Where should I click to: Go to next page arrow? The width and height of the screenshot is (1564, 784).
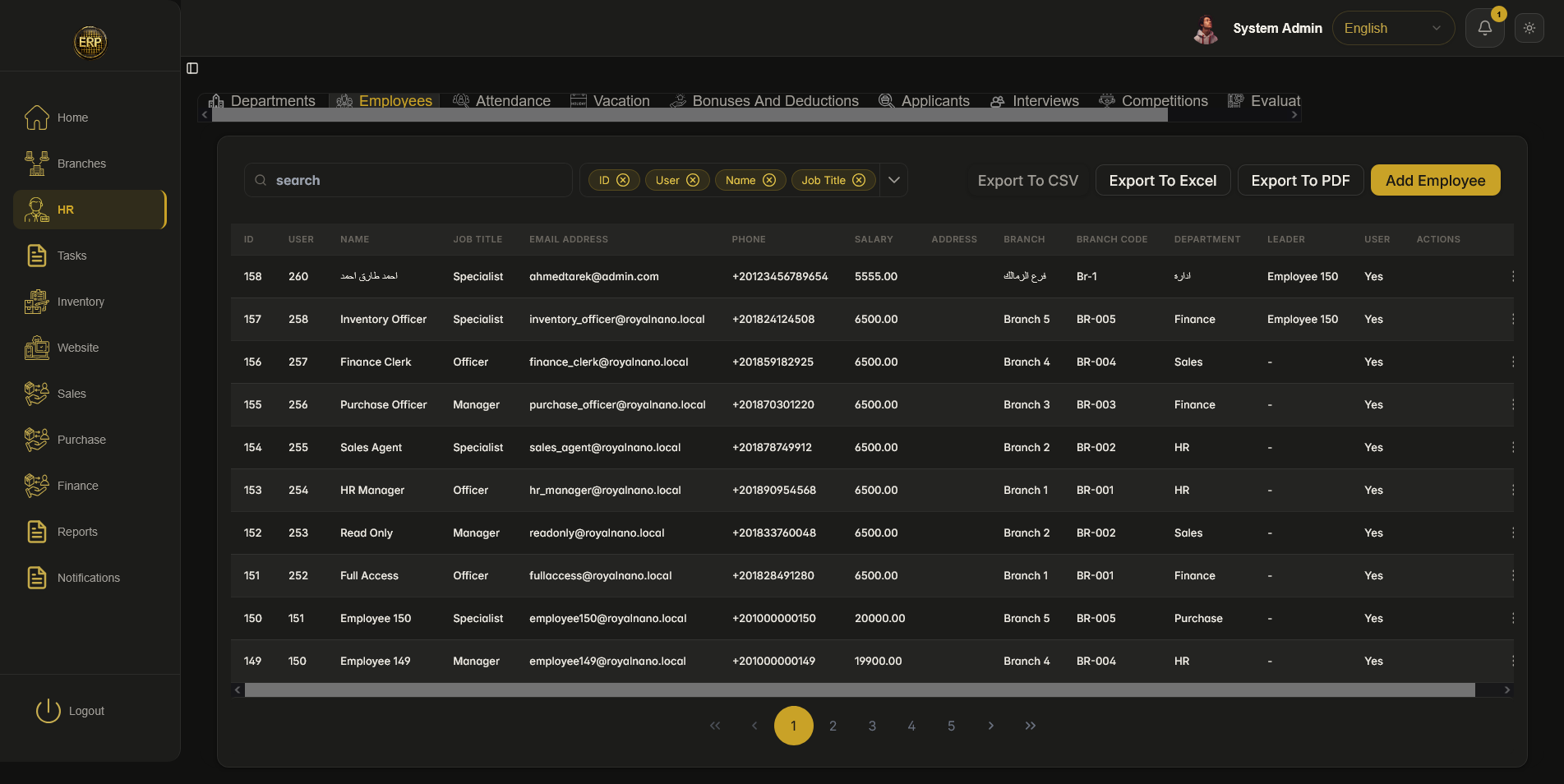click(990, 726)
